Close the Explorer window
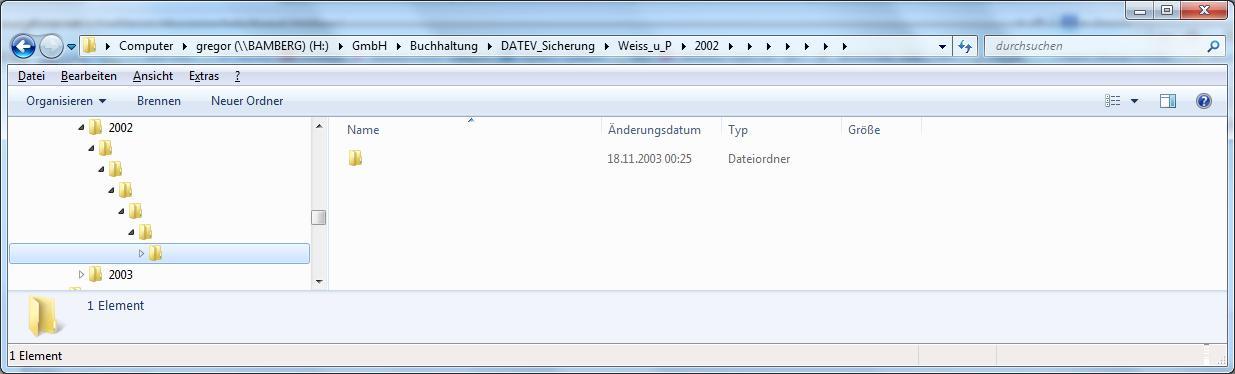 [1203, 10]
